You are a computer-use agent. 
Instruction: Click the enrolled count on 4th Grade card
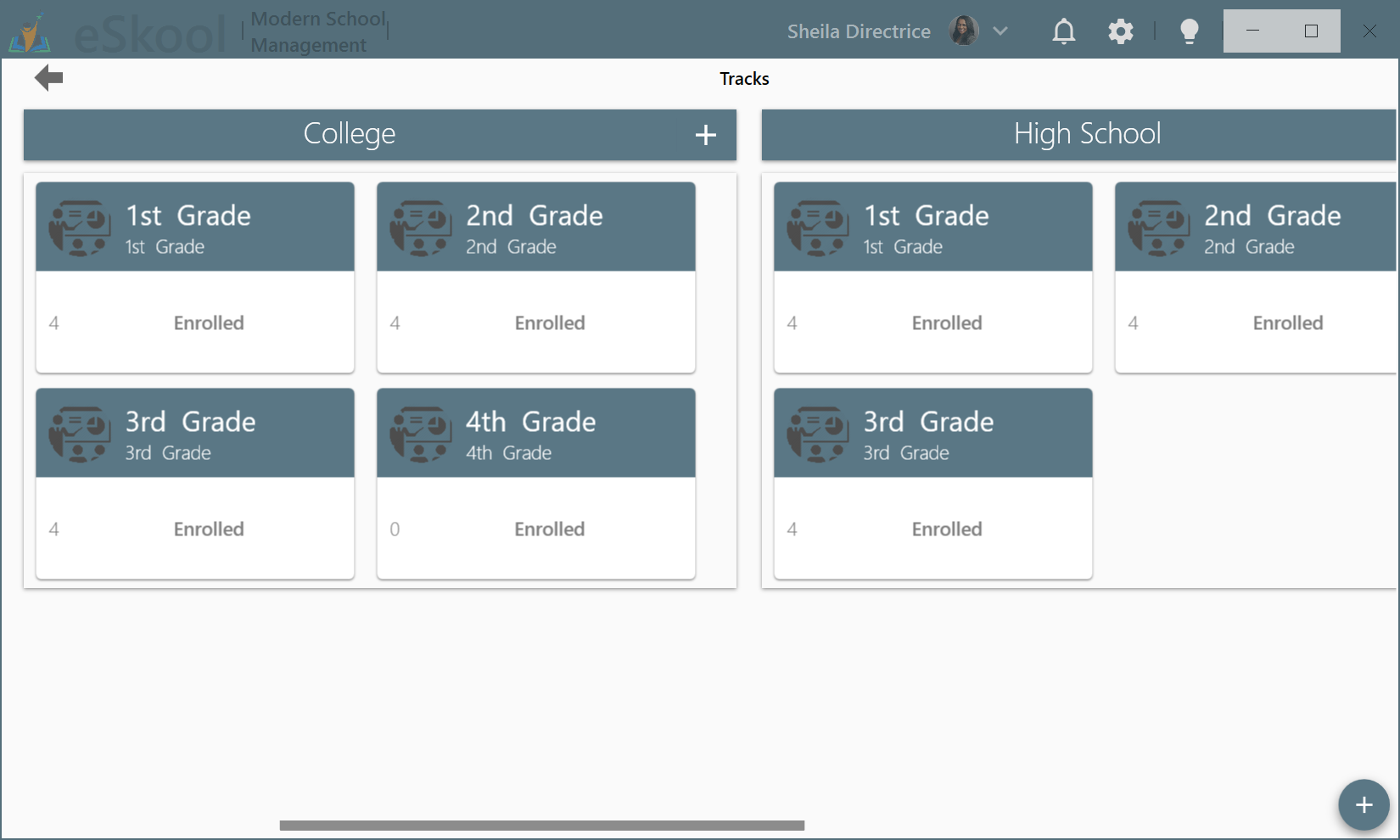pyautogui.click(x=395, y=529)
